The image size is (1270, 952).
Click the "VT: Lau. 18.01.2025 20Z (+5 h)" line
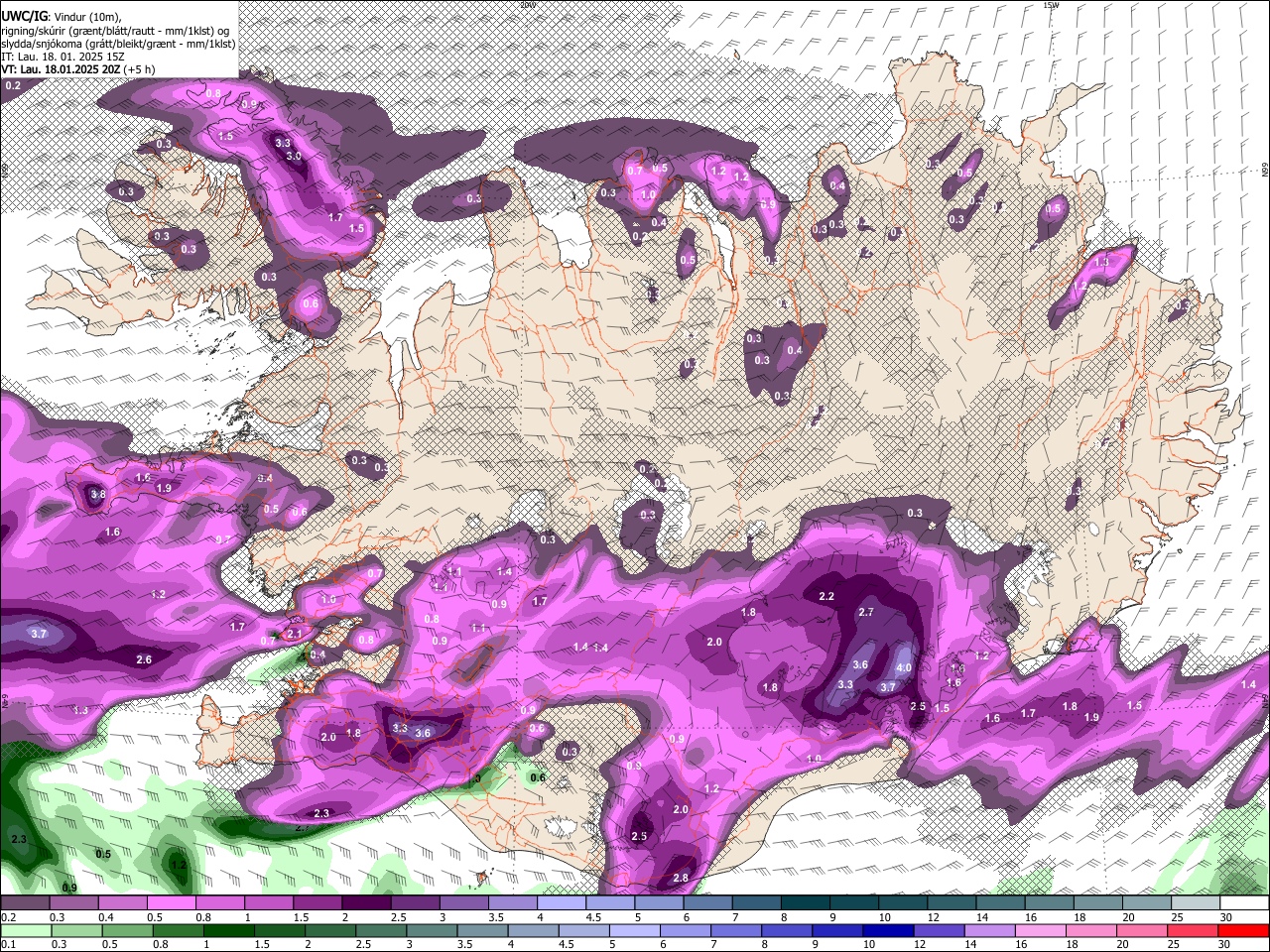pos(78,69)
